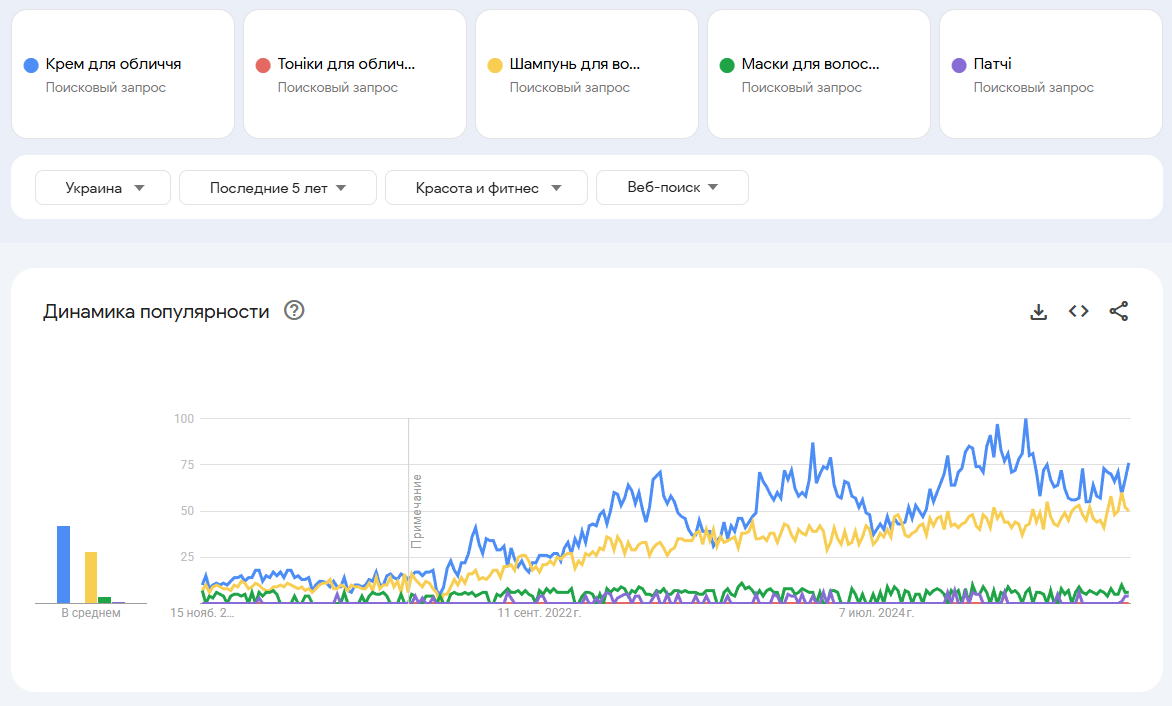Open the embed code icon
The width and height of the screenshot is (1172, 706).
point(1078,311)
